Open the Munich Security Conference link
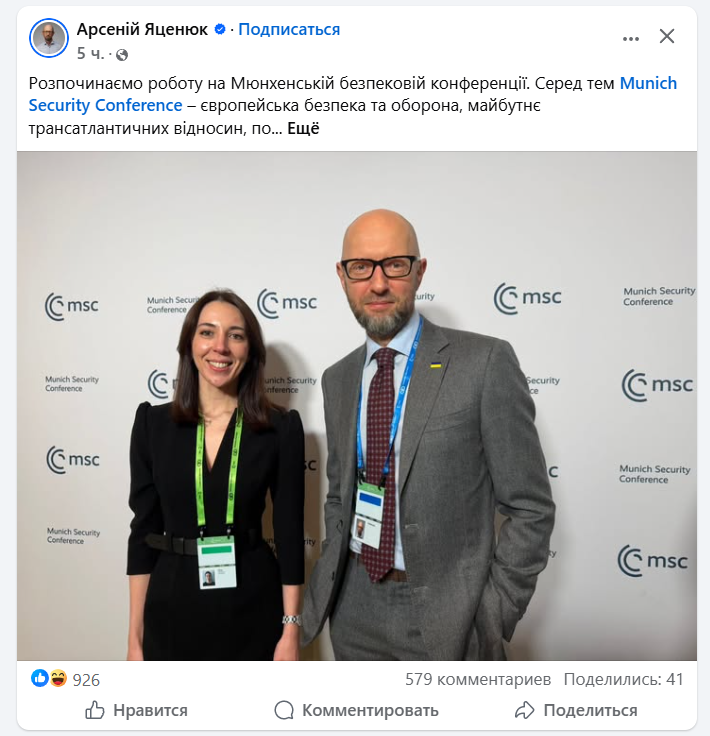Image resolution: width=710 pixels, height=736 pixels. point(353,94)
